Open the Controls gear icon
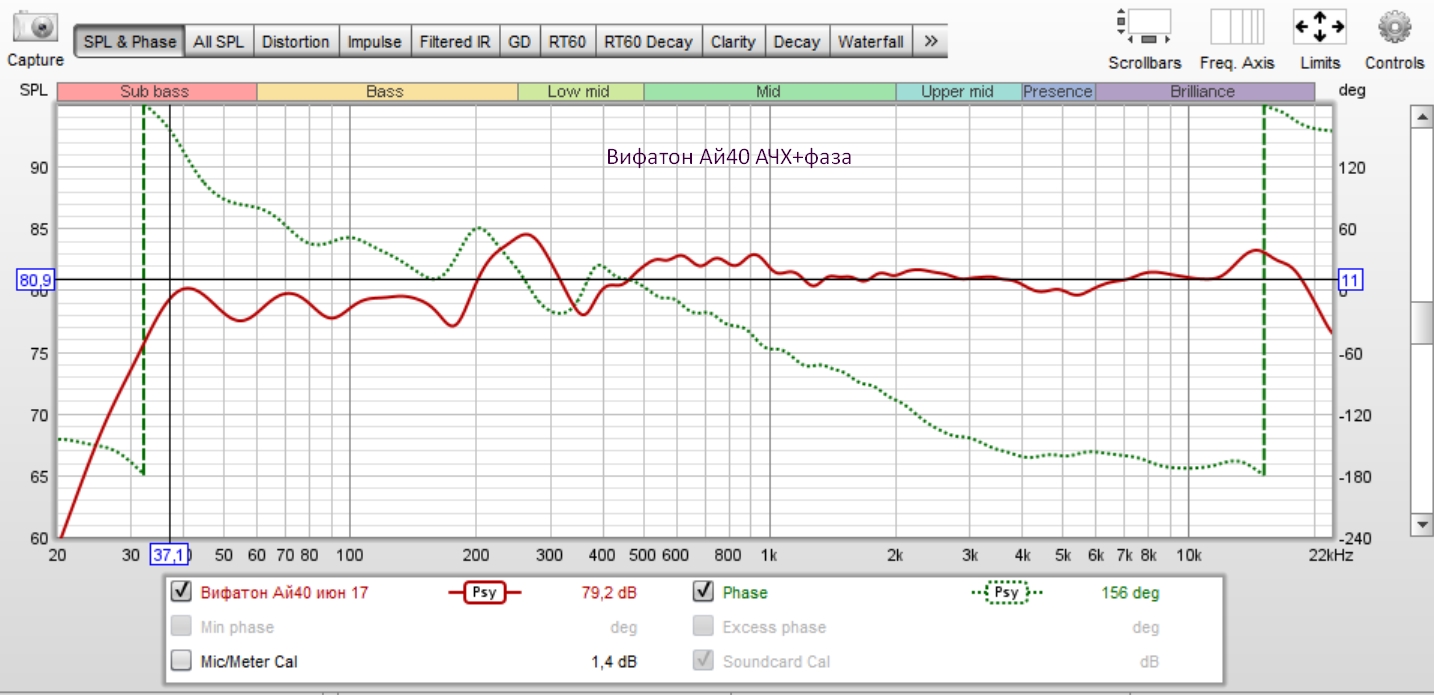Screen dimensions: 1434x695 pyautogui.click(x=1394, y=26)
